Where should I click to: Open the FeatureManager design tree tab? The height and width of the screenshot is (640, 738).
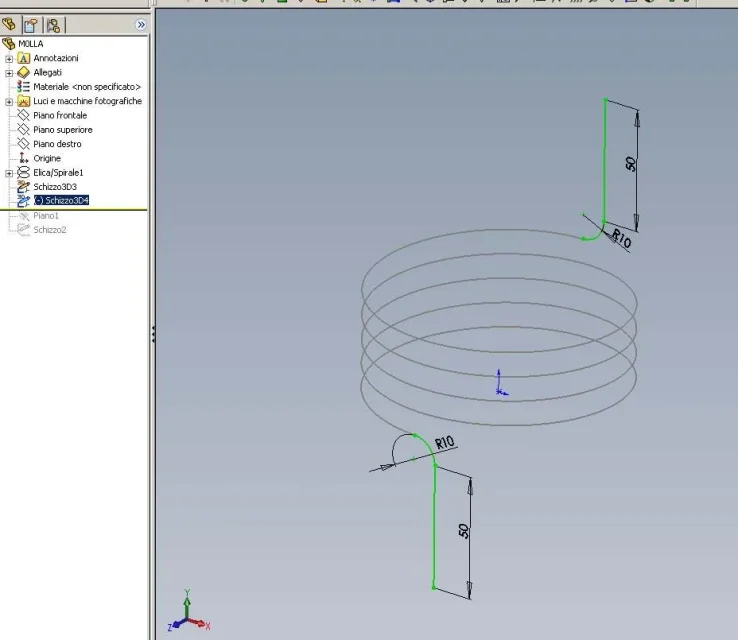point(9,24)
